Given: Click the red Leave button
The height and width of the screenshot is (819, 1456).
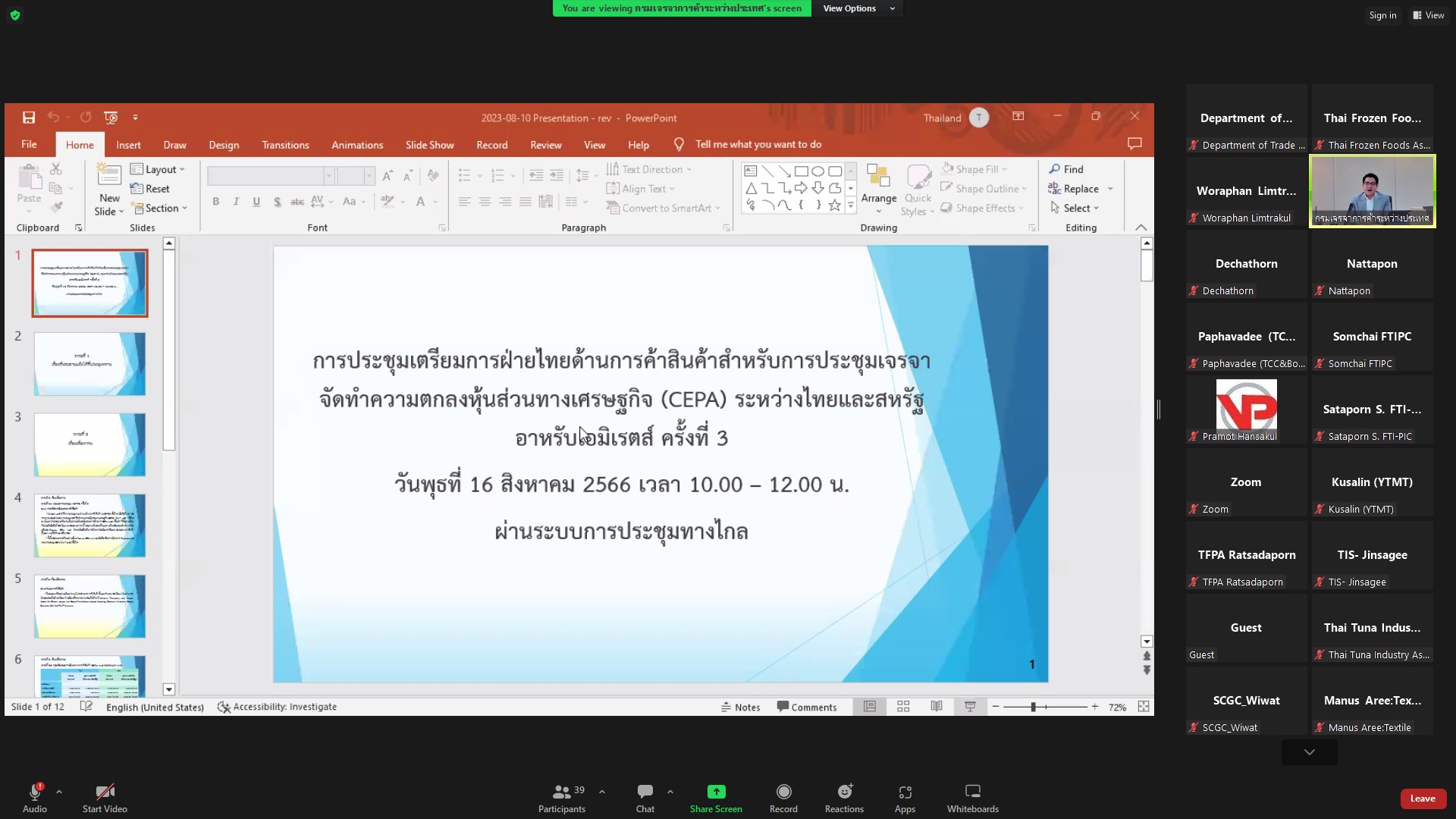Looking at the screenshot, I should coord(1422,799).
